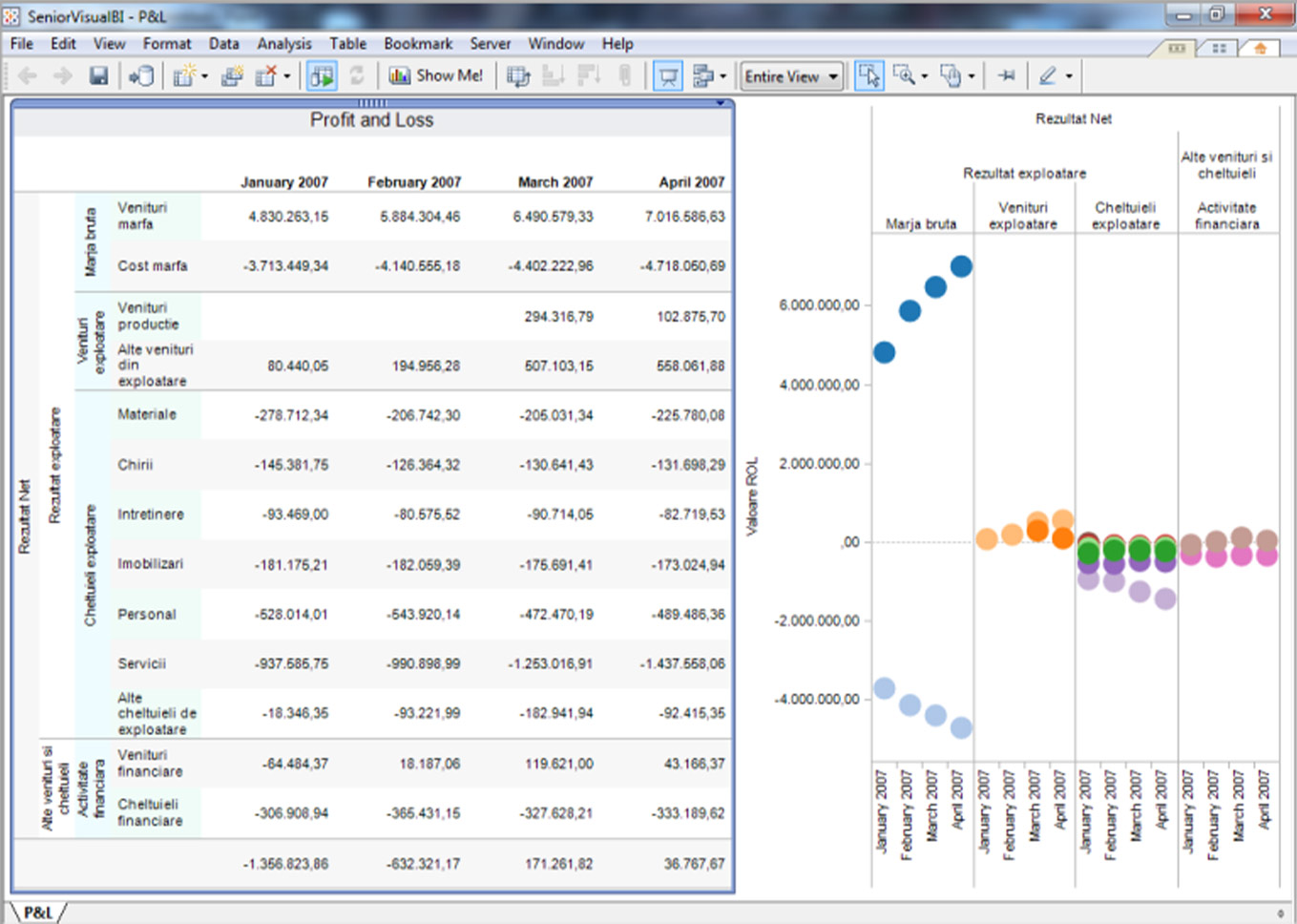1297x924 pixels.
Task: Sort descending from the toolbar
Action: 589,75
